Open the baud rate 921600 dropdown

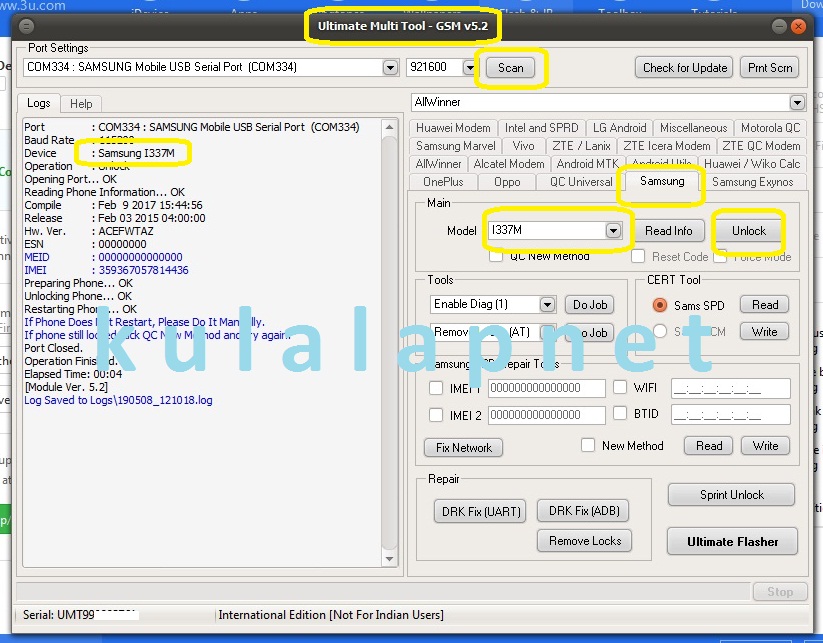pos(470,68)
